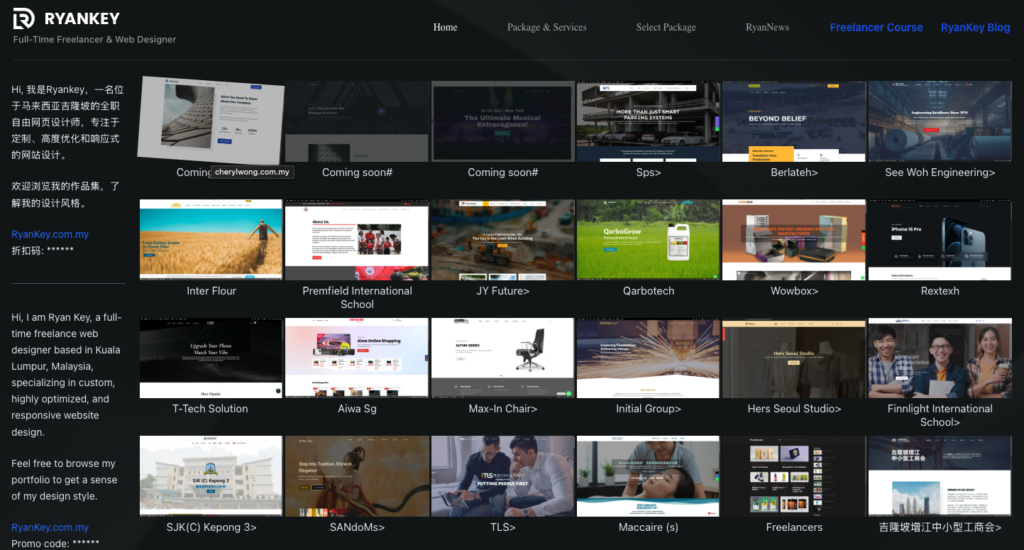The height and width of the screenshot is (550, 1024).
Task: Open the Inter Flour wheat field thumbnail
Action: 211,239
